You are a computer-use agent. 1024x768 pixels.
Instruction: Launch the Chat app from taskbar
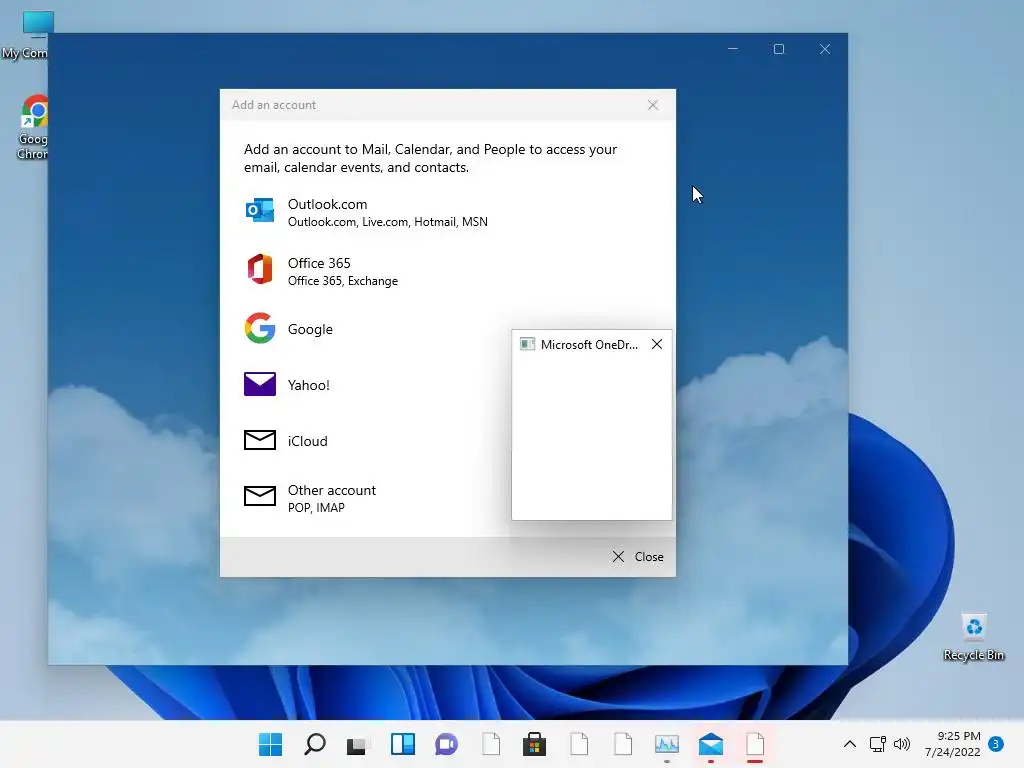pos(447,744)
